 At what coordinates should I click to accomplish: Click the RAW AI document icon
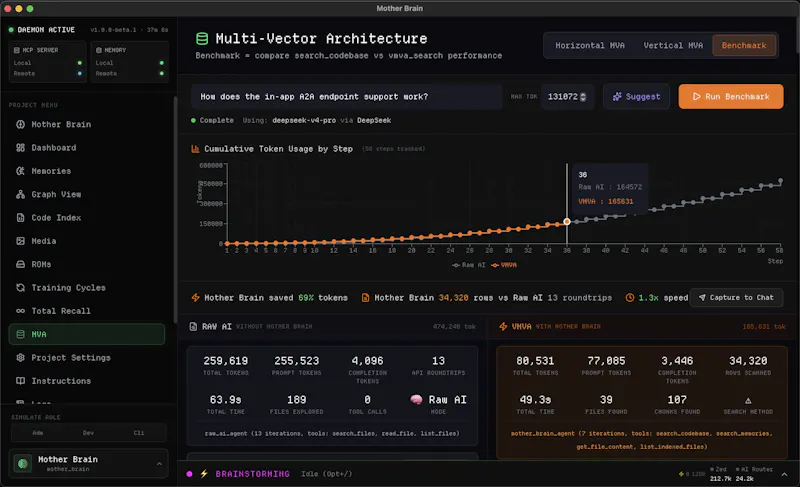[x=193, y=326]
